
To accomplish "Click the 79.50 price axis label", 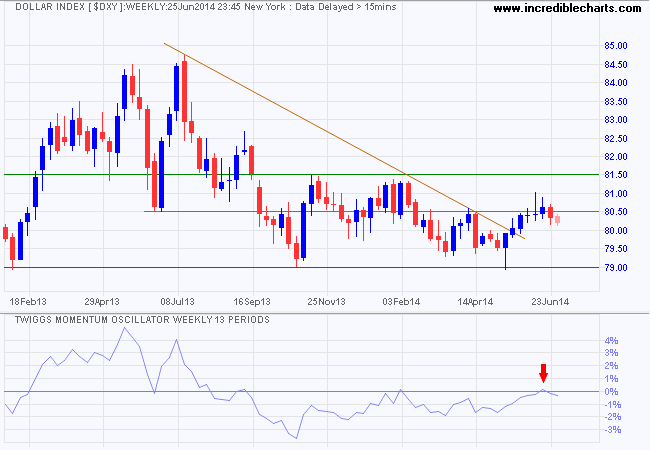I will pyautogui.click(x=616, y=249).
